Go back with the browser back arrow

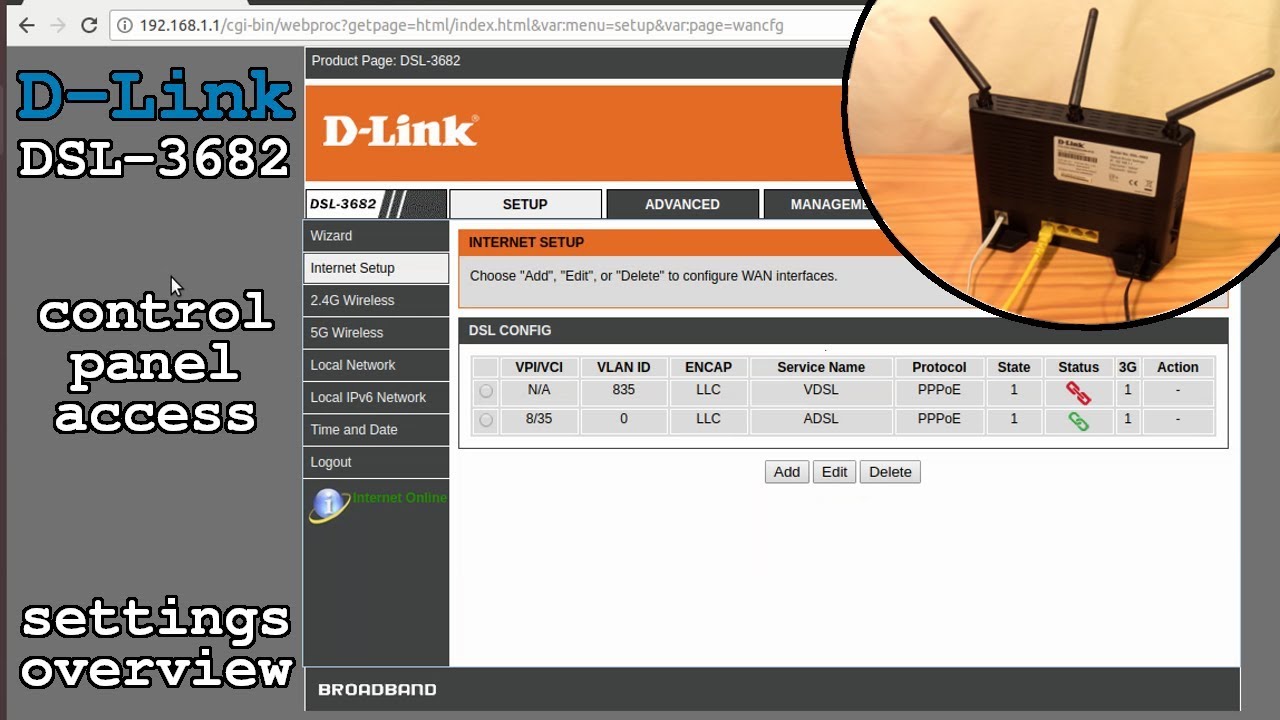(x=27, y=25)
